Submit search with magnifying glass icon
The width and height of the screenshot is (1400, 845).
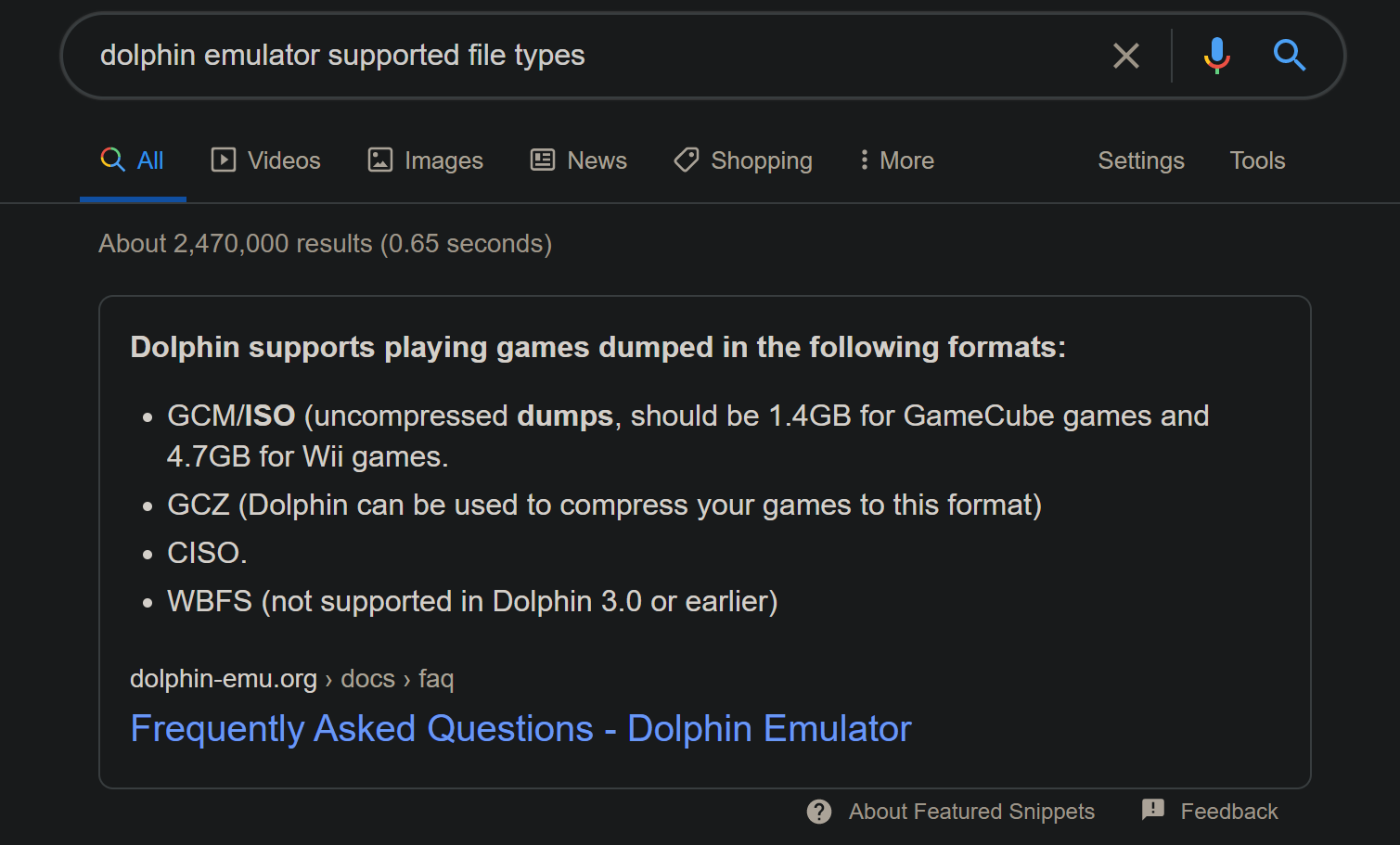(1290, 56)
